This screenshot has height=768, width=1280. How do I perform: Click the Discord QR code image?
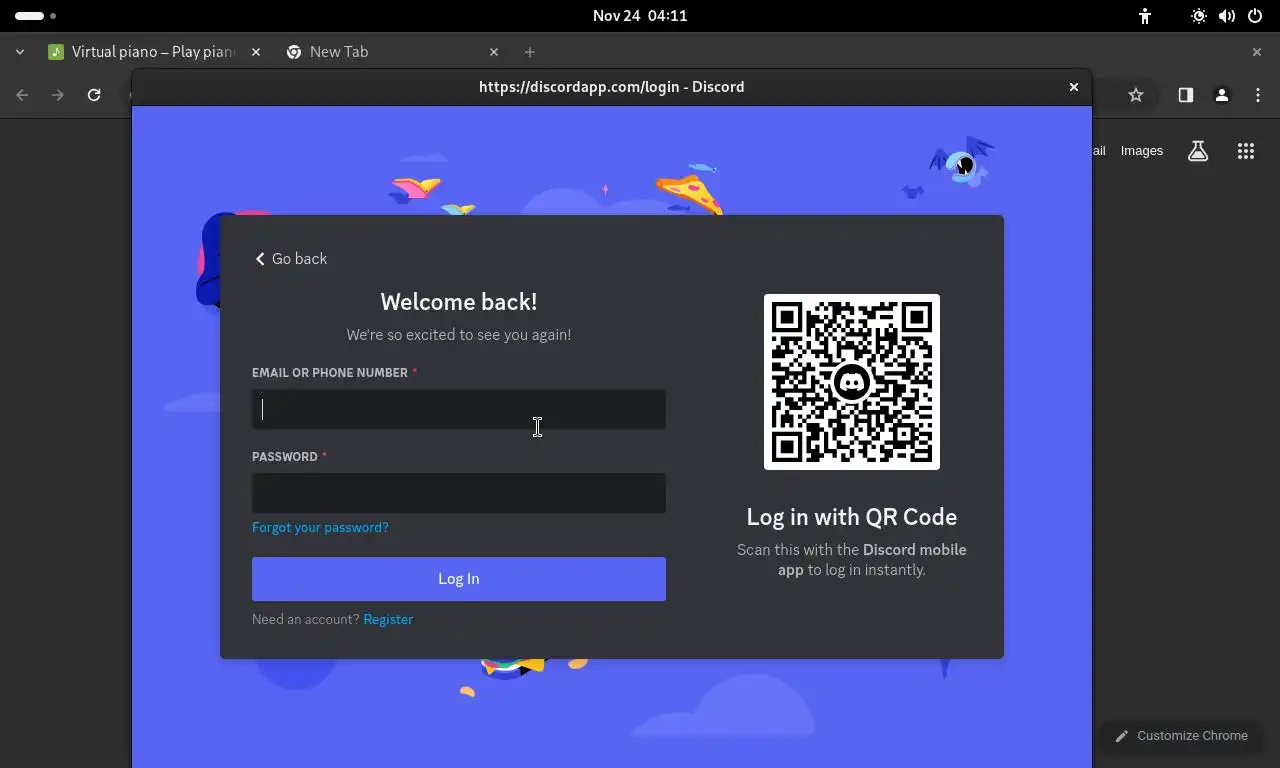(x=852, y=381)
